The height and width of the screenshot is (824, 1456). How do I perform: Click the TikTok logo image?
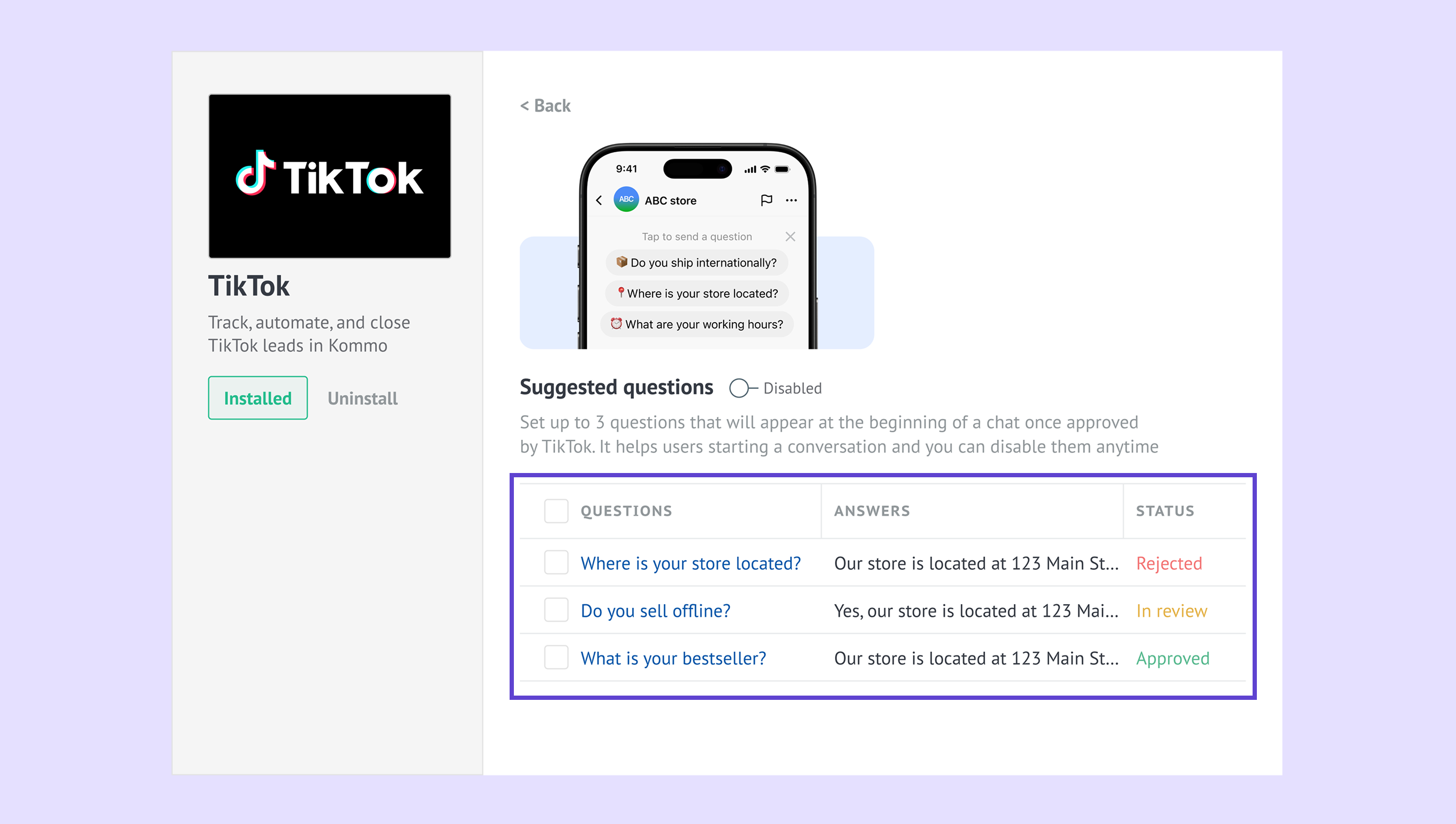coord(329,176)
